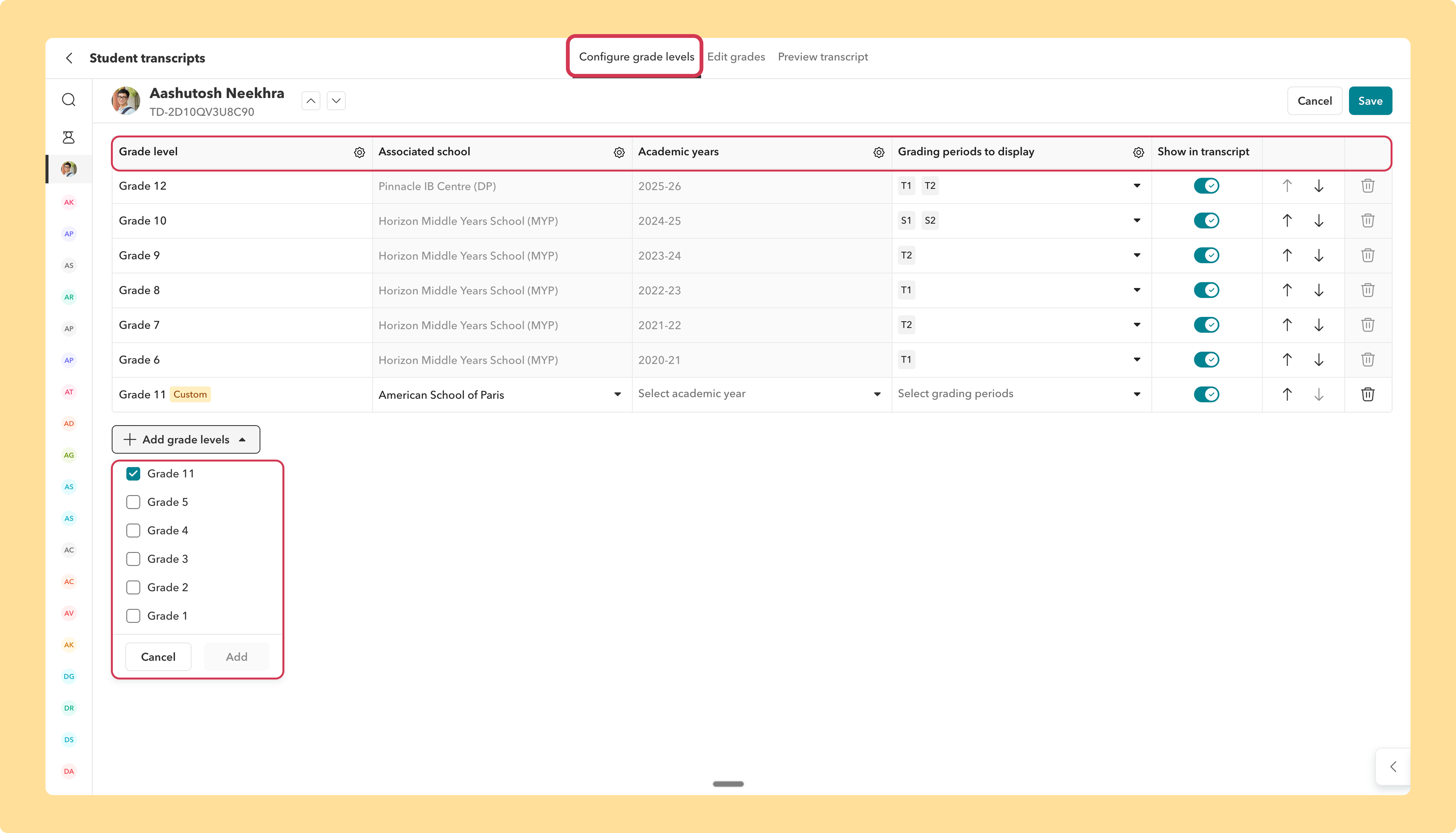Open the search icon in sidebar

point(69,100)
